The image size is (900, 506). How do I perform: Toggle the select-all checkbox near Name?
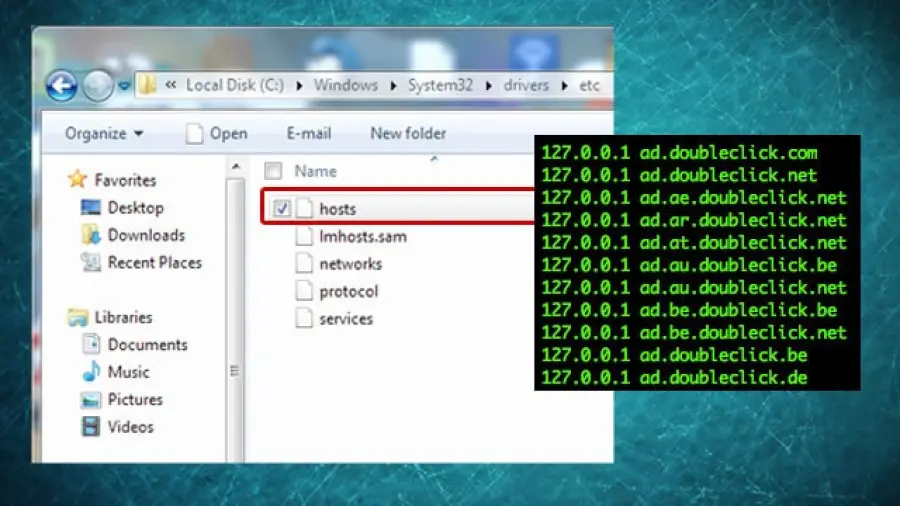click(x=273, y=170)
